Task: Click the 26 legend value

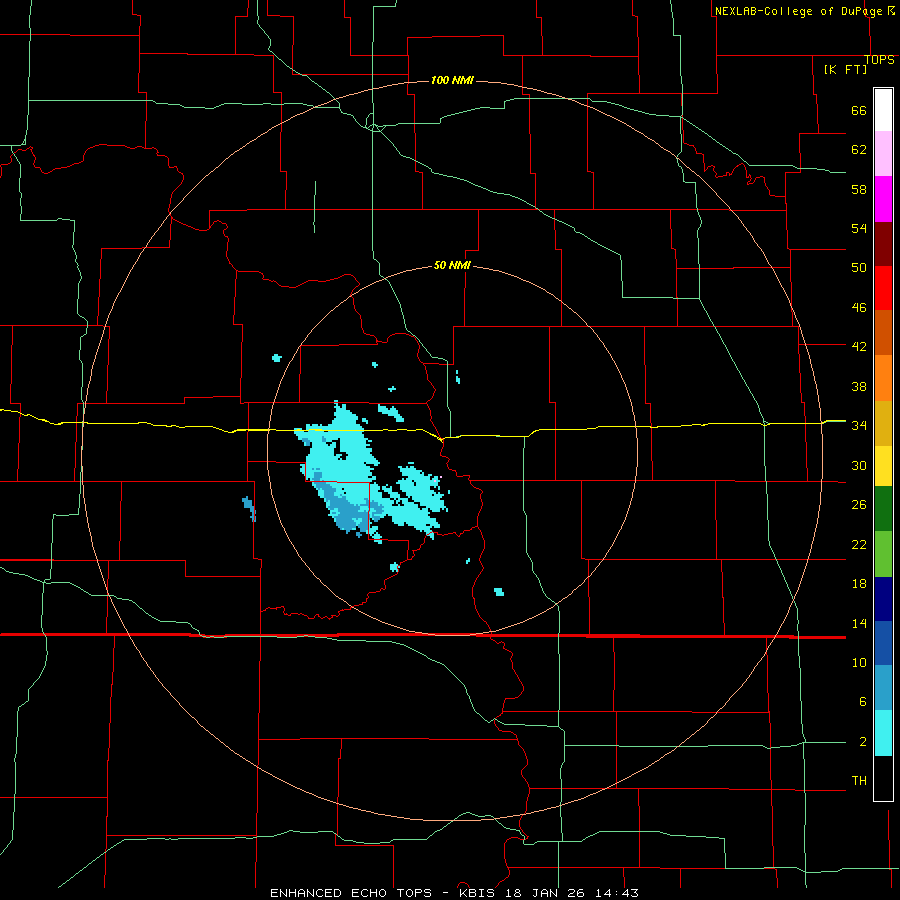Action: point(859,505)
